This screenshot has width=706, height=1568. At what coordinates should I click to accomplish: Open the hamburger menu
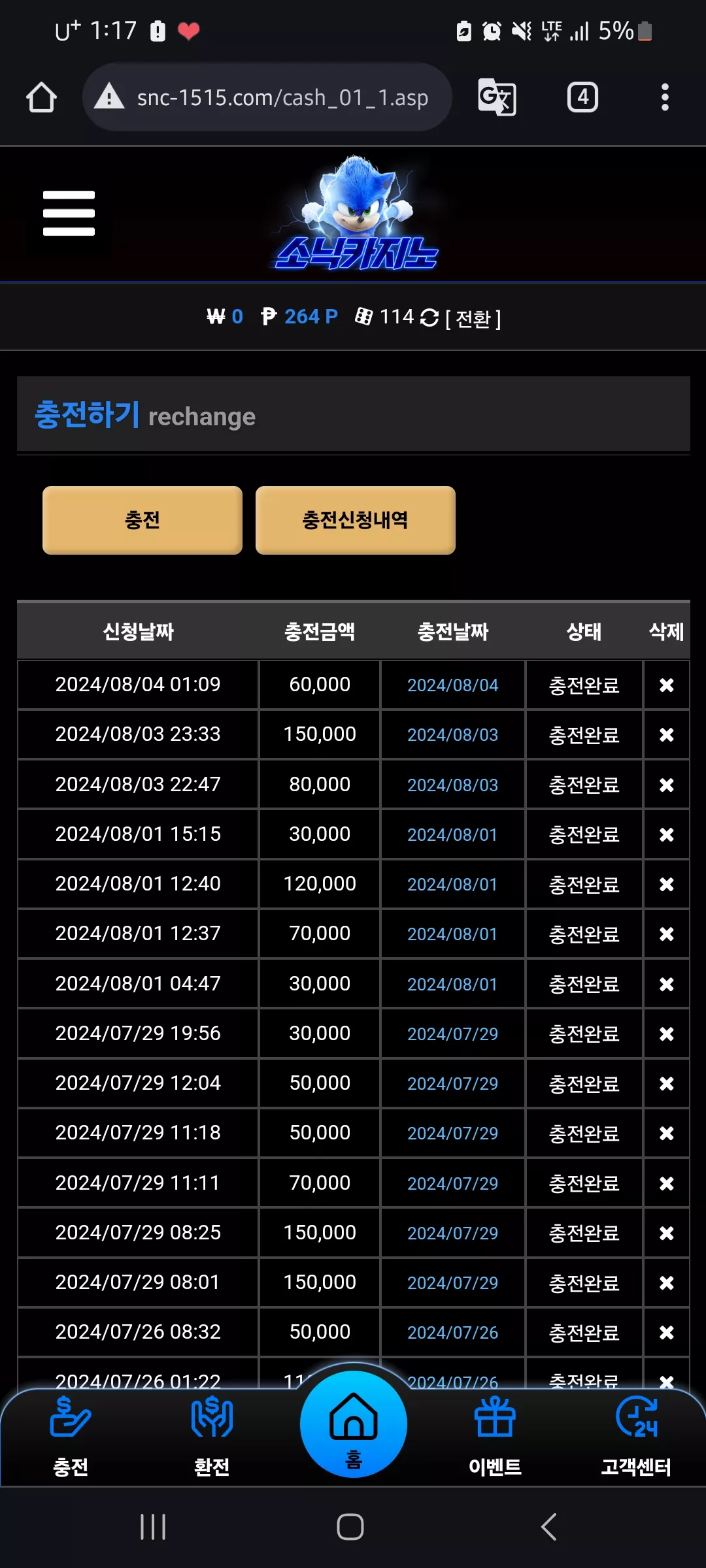pos(69,213)
